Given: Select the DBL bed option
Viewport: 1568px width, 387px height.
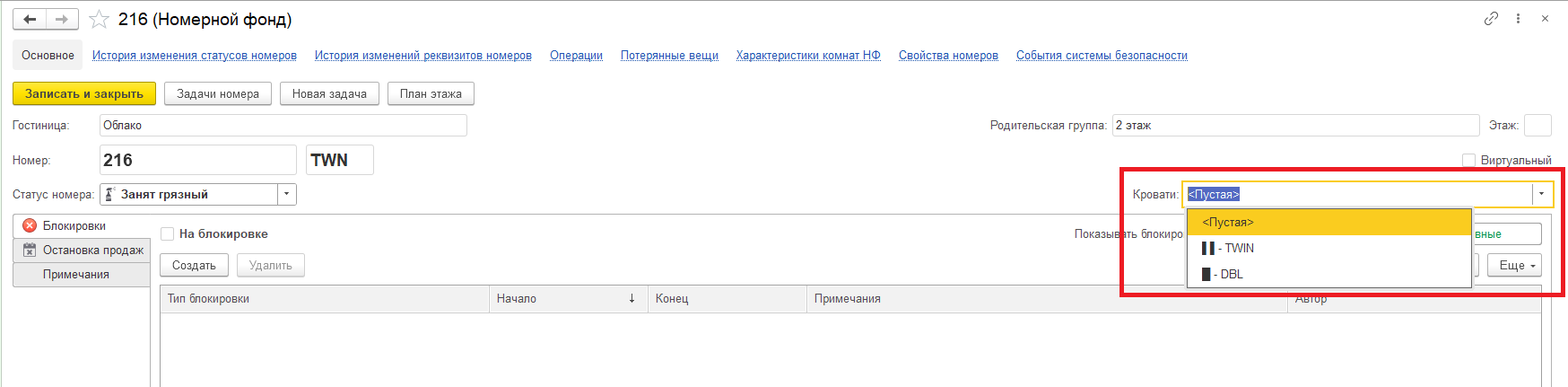Looking at the screenshot, I should pos(1328,274).
